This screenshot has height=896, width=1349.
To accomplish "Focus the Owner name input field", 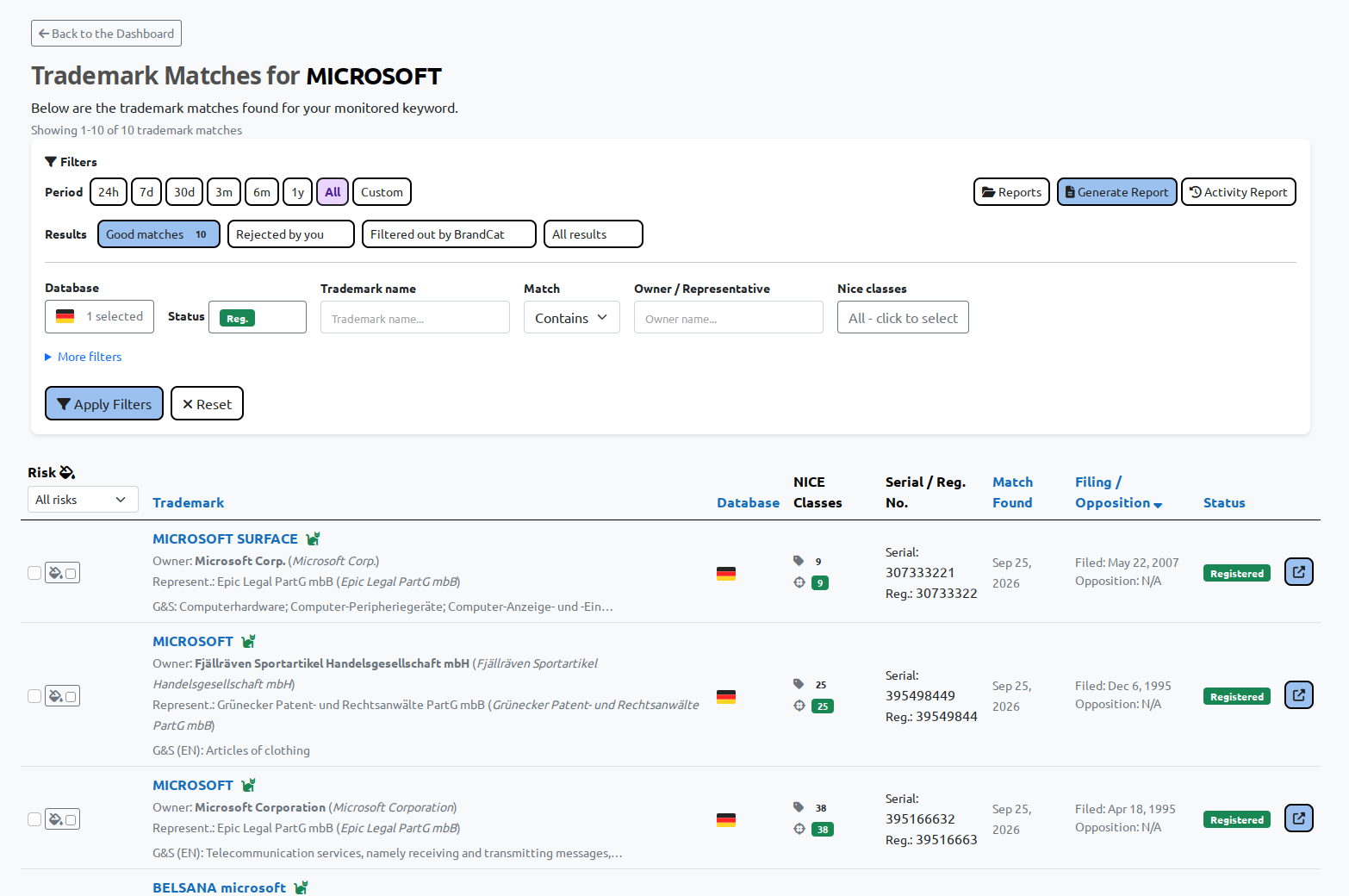I will point(729,317).
